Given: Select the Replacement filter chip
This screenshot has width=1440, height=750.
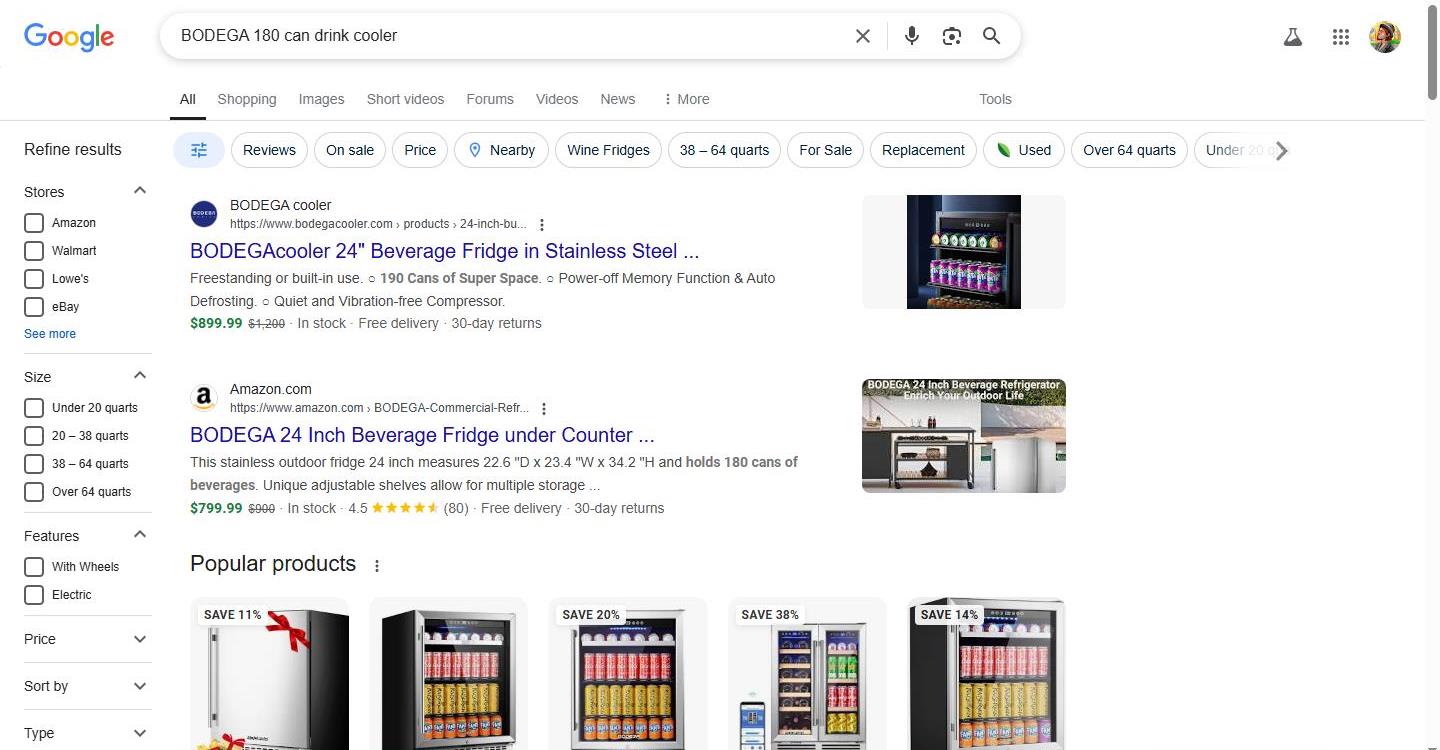Looking at the screenshot, I should tap(923, 150).
